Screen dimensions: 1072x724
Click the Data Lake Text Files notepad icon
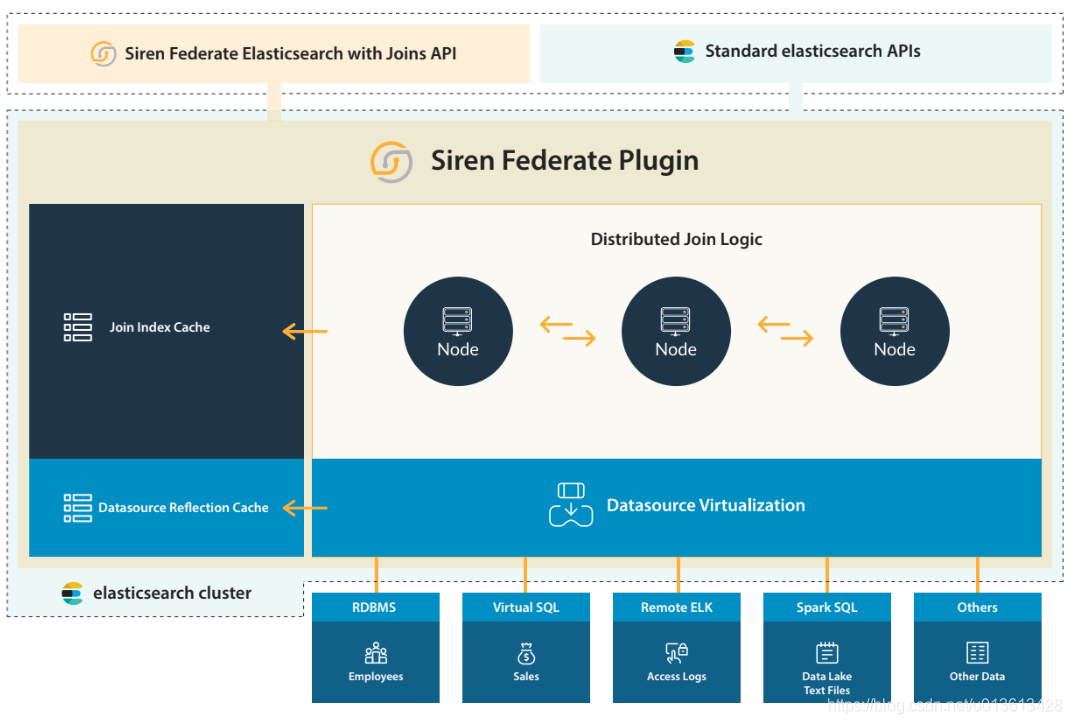[x=827, y=653]
